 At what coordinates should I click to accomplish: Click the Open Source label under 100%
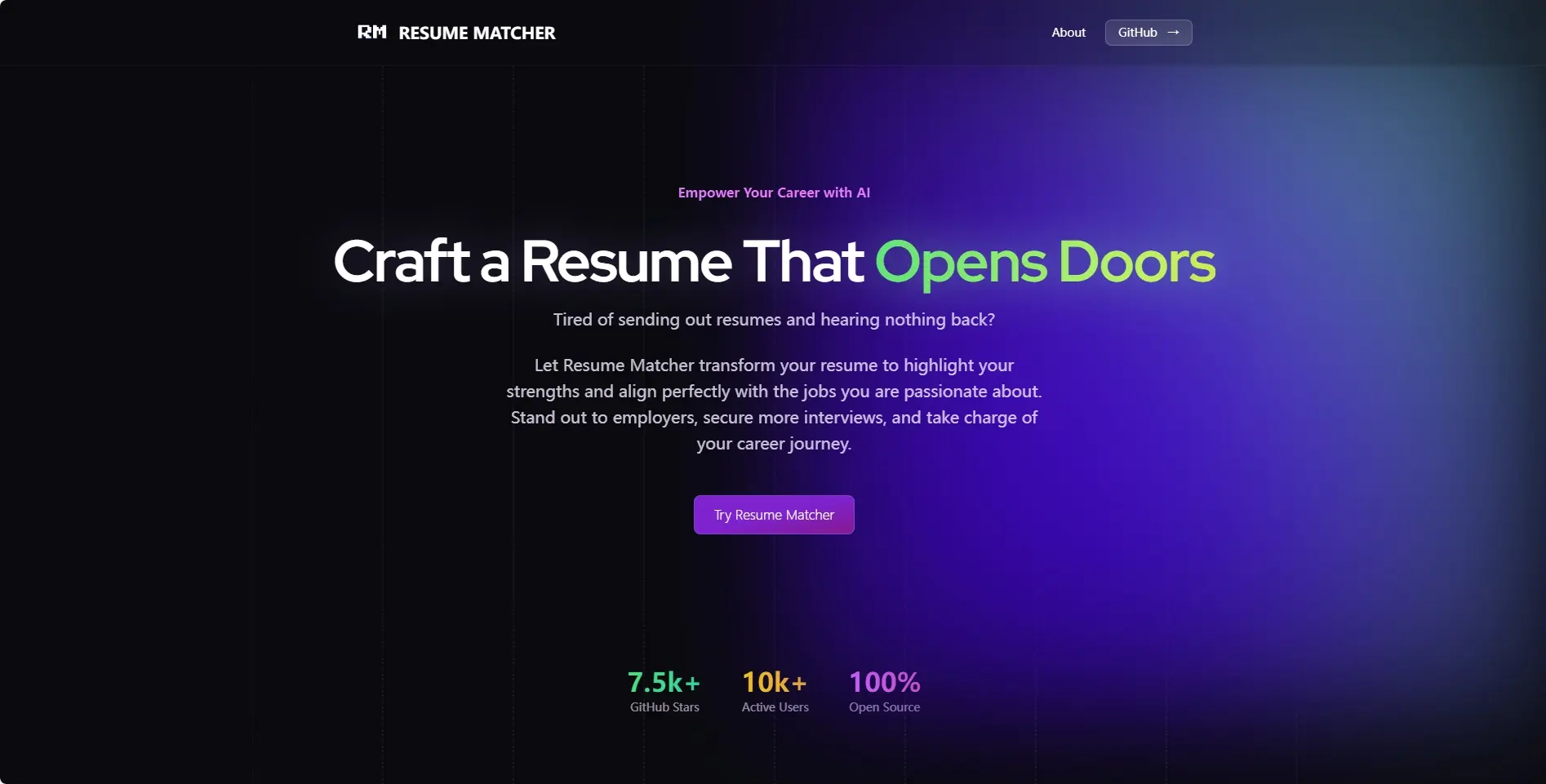(x=884, y=707)
